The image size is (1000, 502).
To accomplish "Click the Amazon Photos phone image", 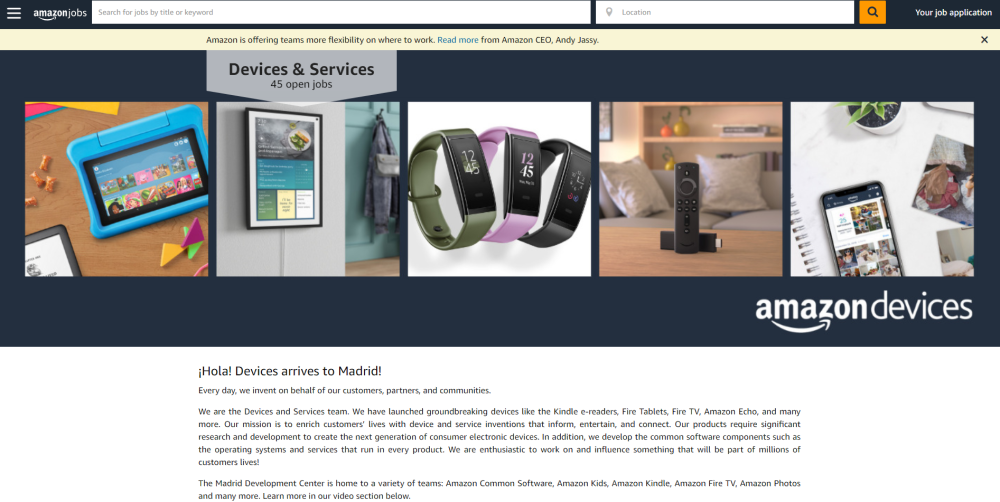I will tap(882, 189).
